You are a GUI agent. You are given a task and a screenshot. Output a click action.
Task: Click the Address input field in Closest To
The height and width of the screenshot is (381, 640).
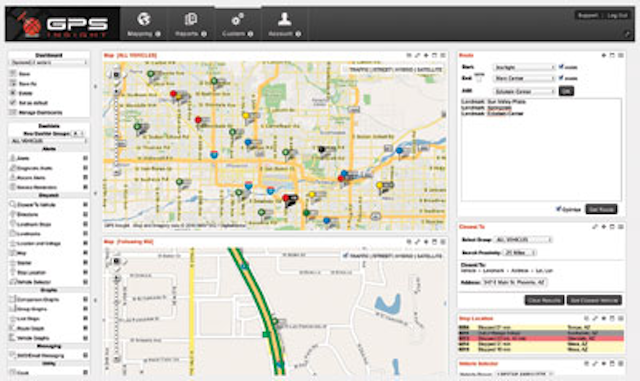[514, 282]
